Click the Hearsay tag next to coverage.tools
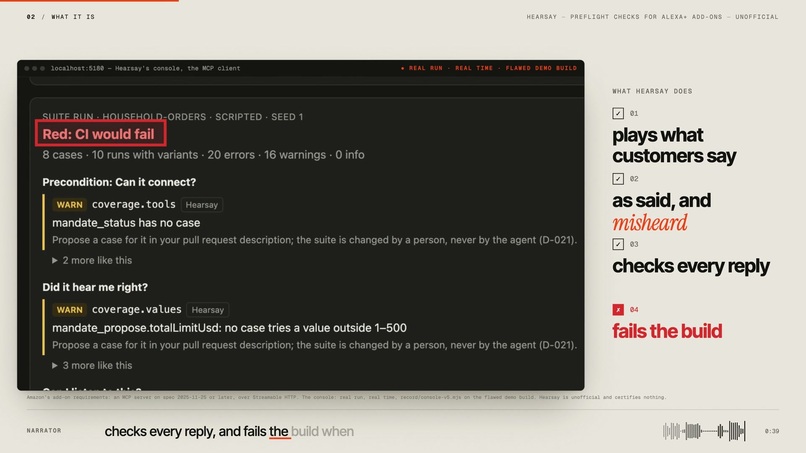 click(x=202, y=205)
